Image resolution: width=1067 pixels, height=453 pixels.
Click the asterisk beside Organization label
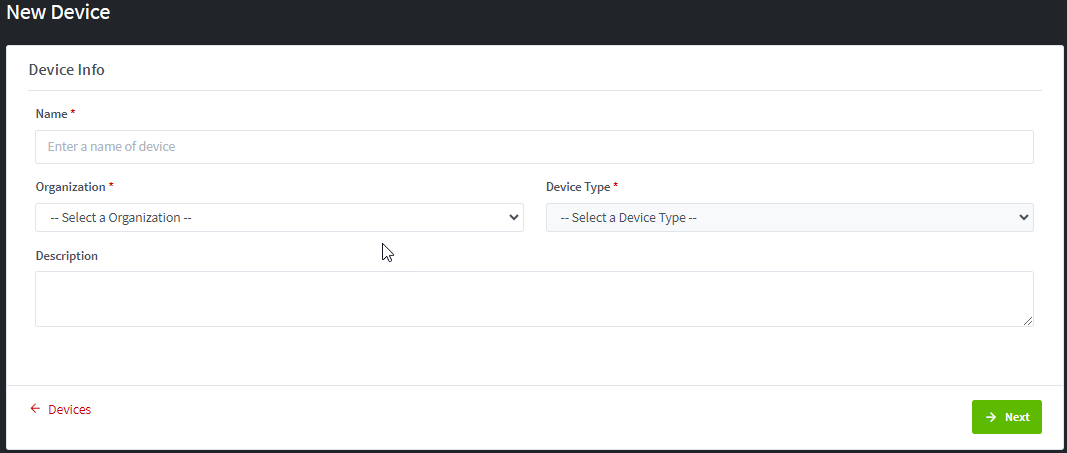pos(111,187)
